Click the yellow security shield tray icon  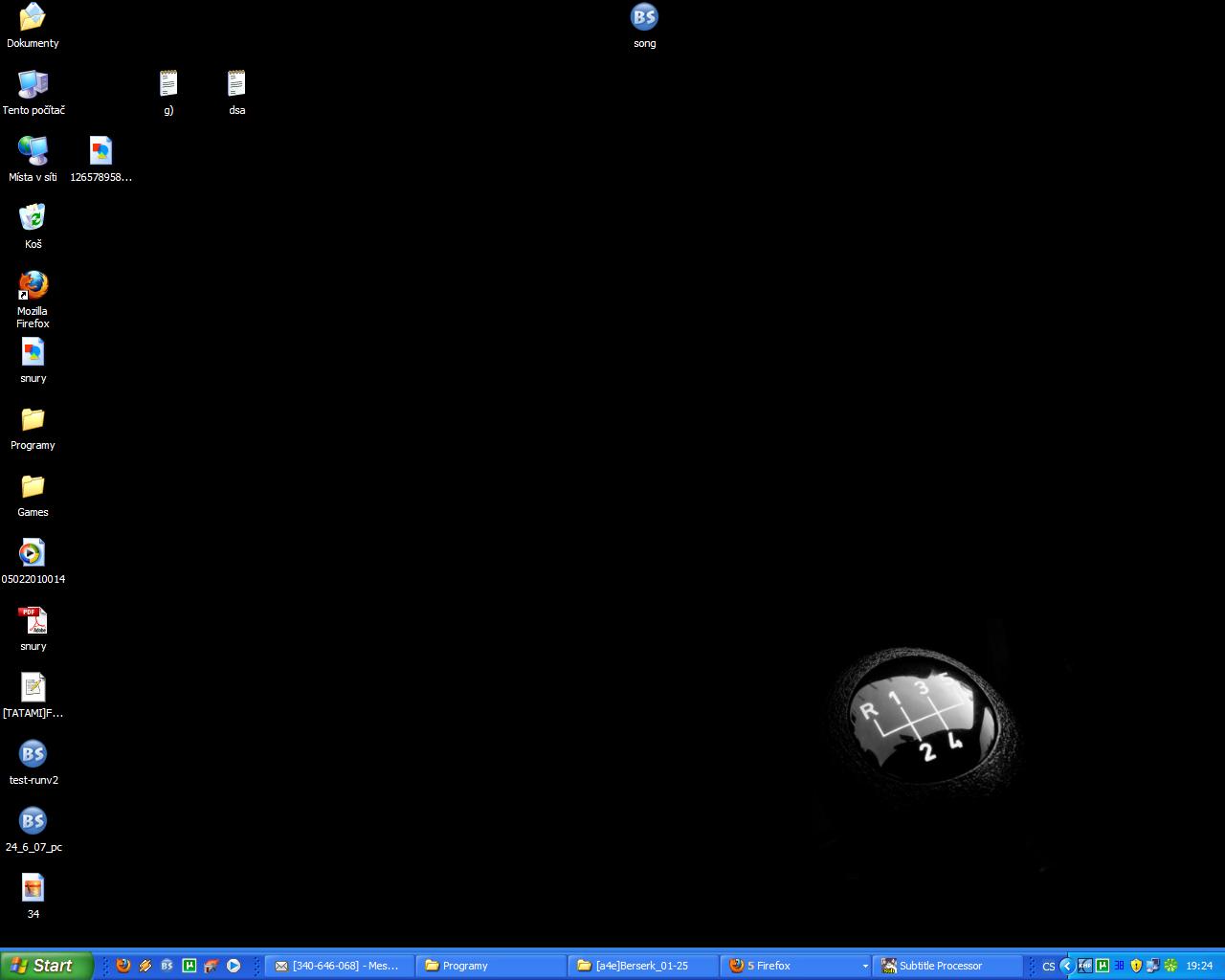tap(1136, 966)
